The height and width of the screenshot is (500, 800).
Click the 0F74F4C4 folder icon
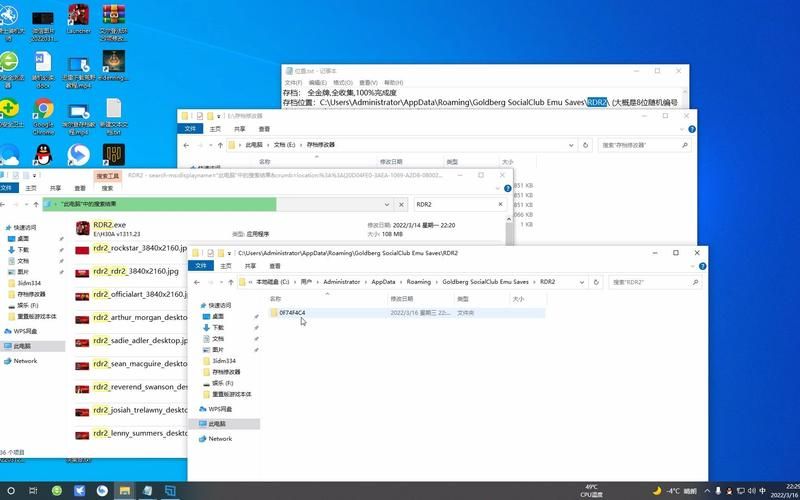[274, 312]
